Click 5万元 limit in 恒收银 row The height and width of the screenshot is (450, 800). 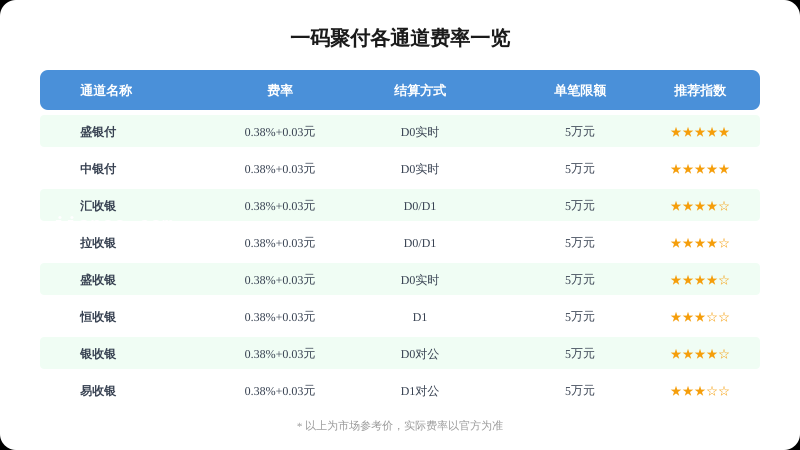pos(580,317)
